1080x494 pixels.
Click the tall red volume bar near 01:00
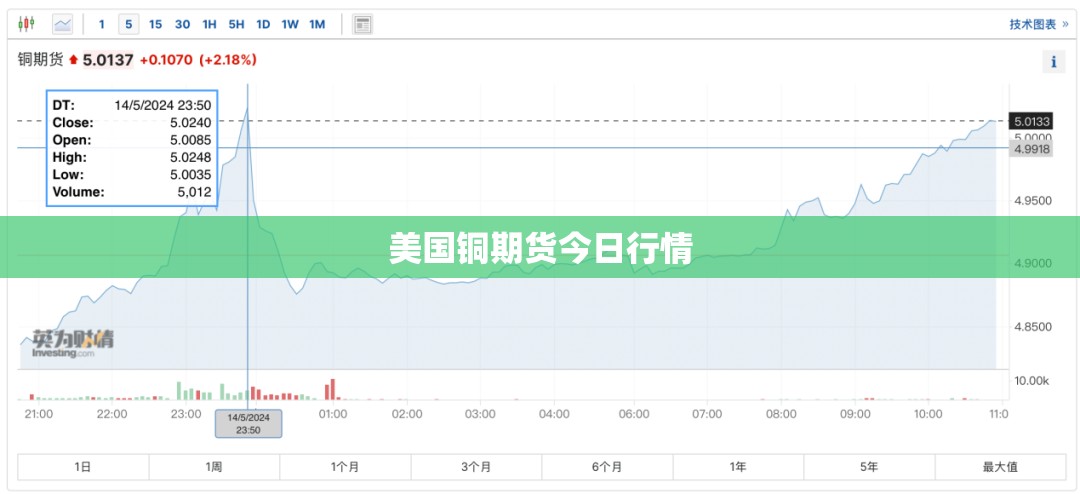(x=333, y=389)
